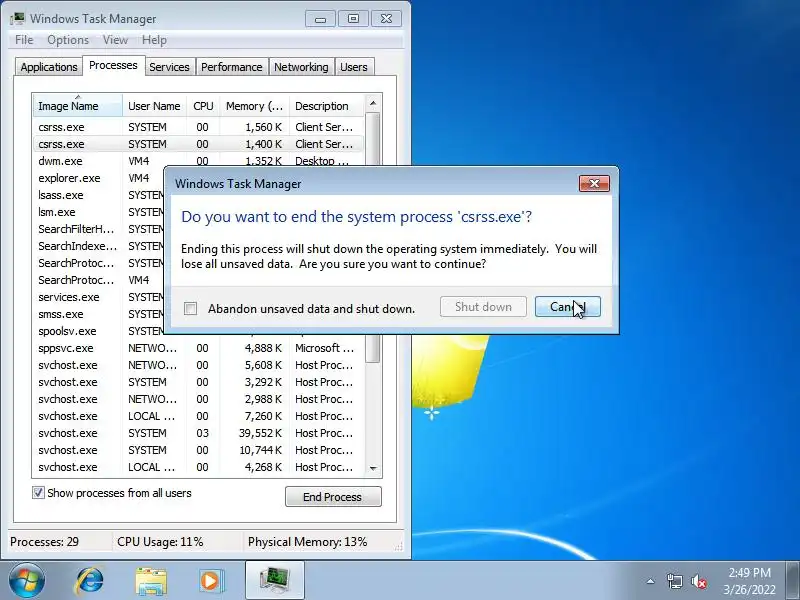The image size is (800, 600).
Task: Click the Show desktop strip beside the clock
Action: click(x=793, y=581)
